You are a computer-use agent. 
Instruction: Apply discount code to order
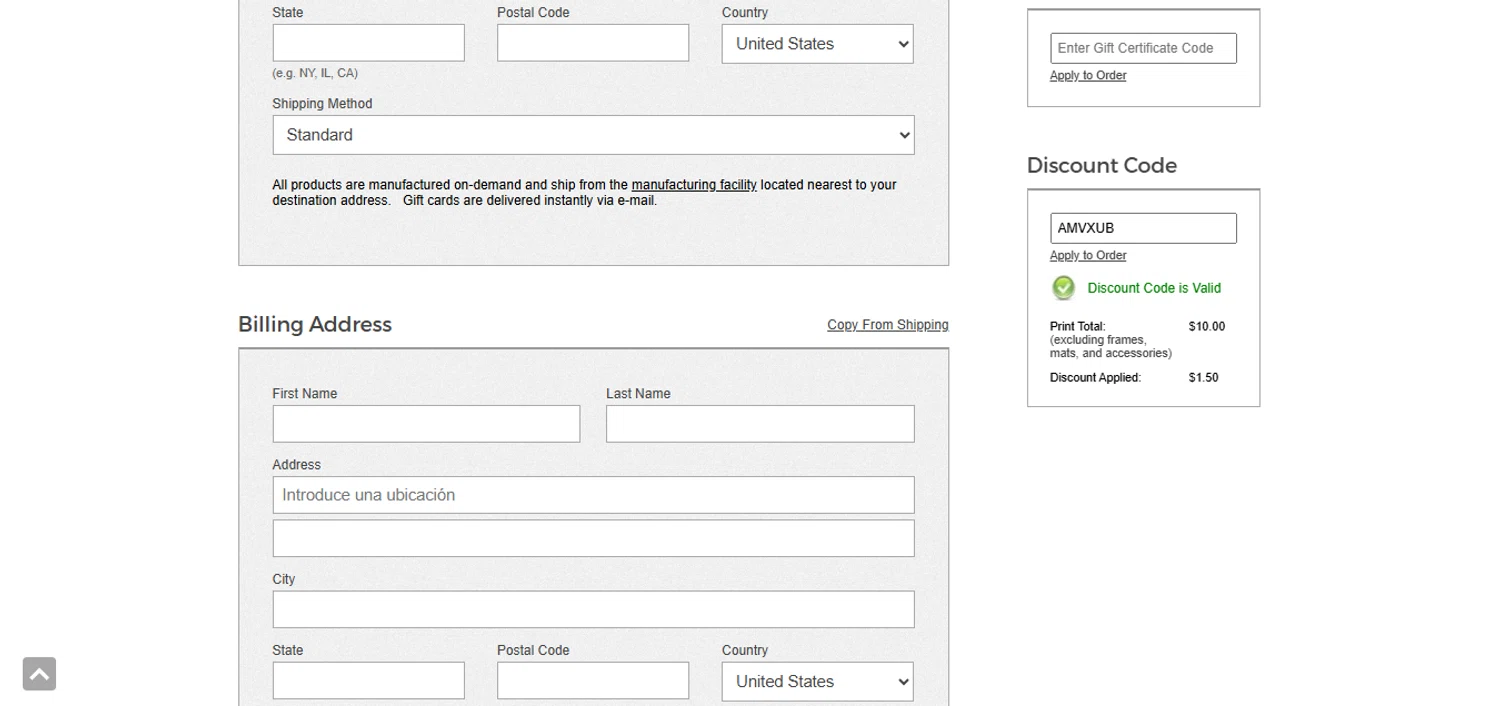tap(1088, 256)
